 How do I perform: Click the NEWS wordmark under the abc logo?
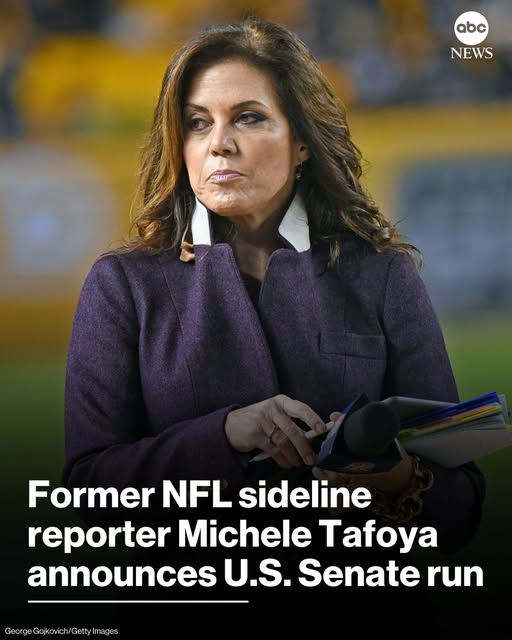(472, 53)
